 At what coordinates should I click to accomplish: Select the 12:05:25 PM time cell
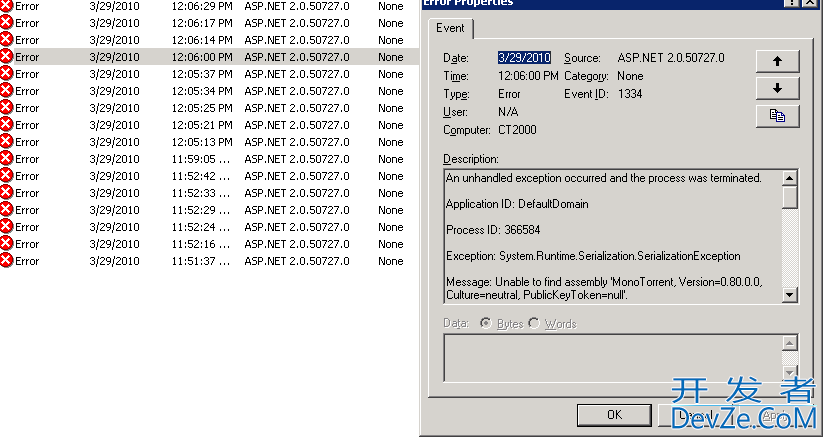[x=202, y=108]
